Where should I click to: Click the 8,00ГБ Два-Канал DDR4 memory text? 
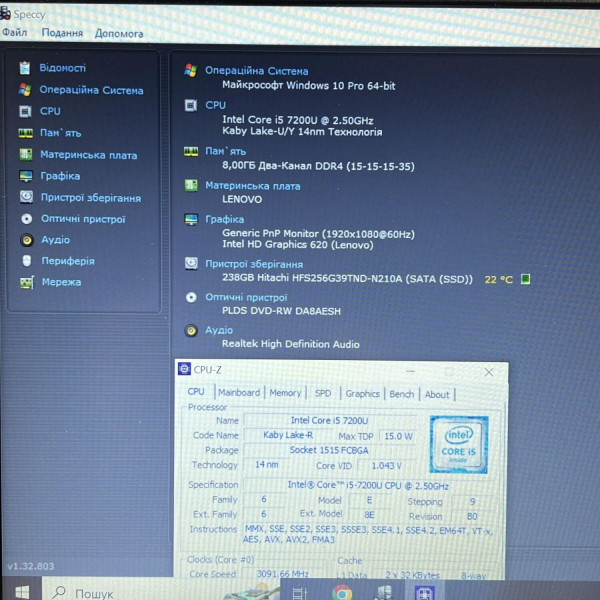pyautogui.click(x=318, y=166)
